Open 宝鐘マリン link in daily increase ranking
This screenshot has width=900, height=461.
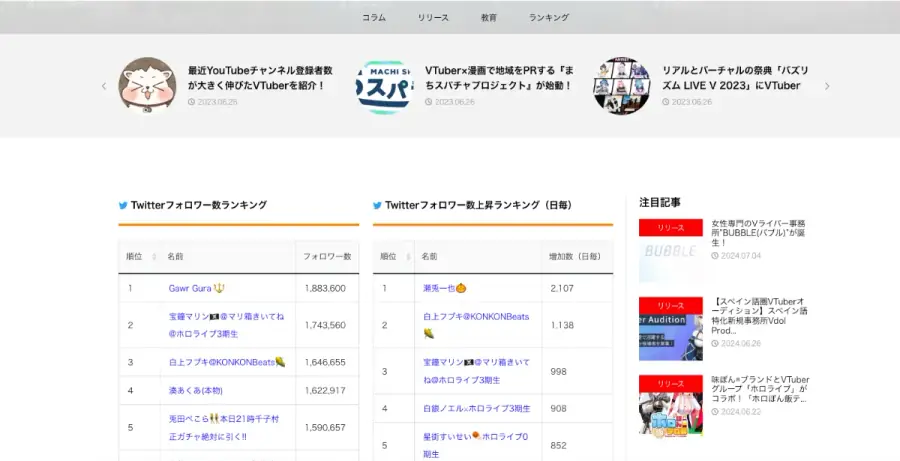[x=476, y=371]
